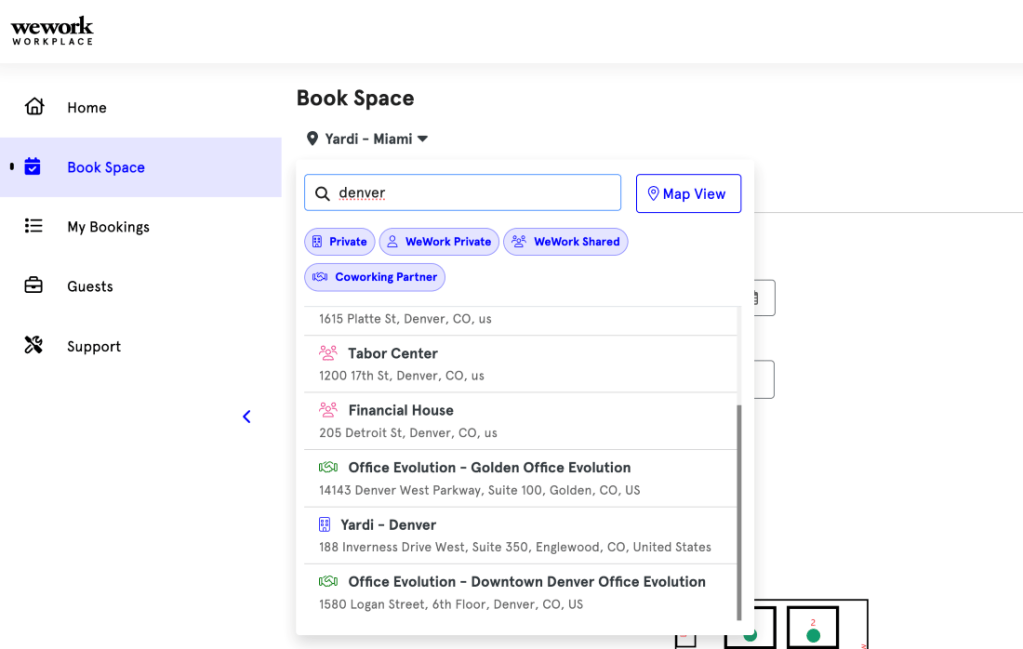The image size is (1023, 649).
Task: Click the Home house icon
Action: [x=35, y=106]
